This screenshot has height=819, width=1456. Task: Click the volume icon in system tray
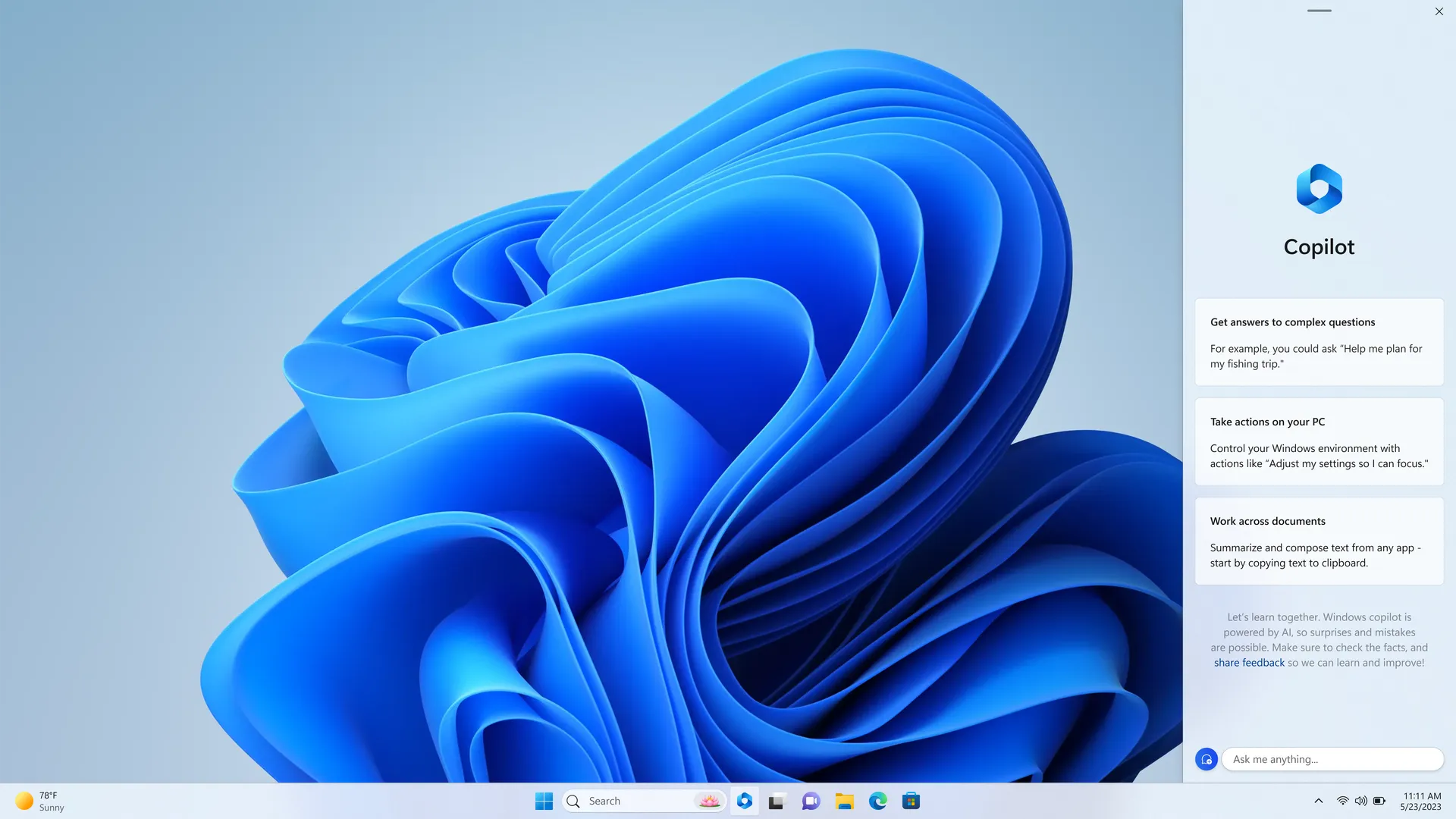(x=1361, y=801)
